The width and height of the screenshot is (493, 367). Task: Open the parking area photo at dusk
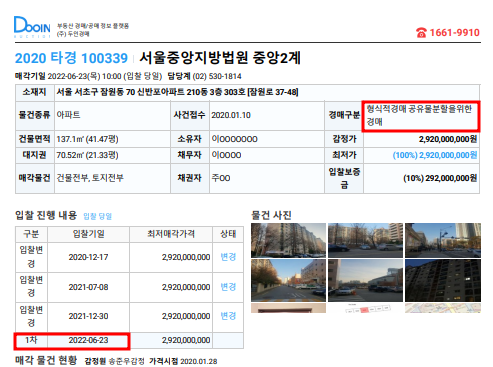365,280
